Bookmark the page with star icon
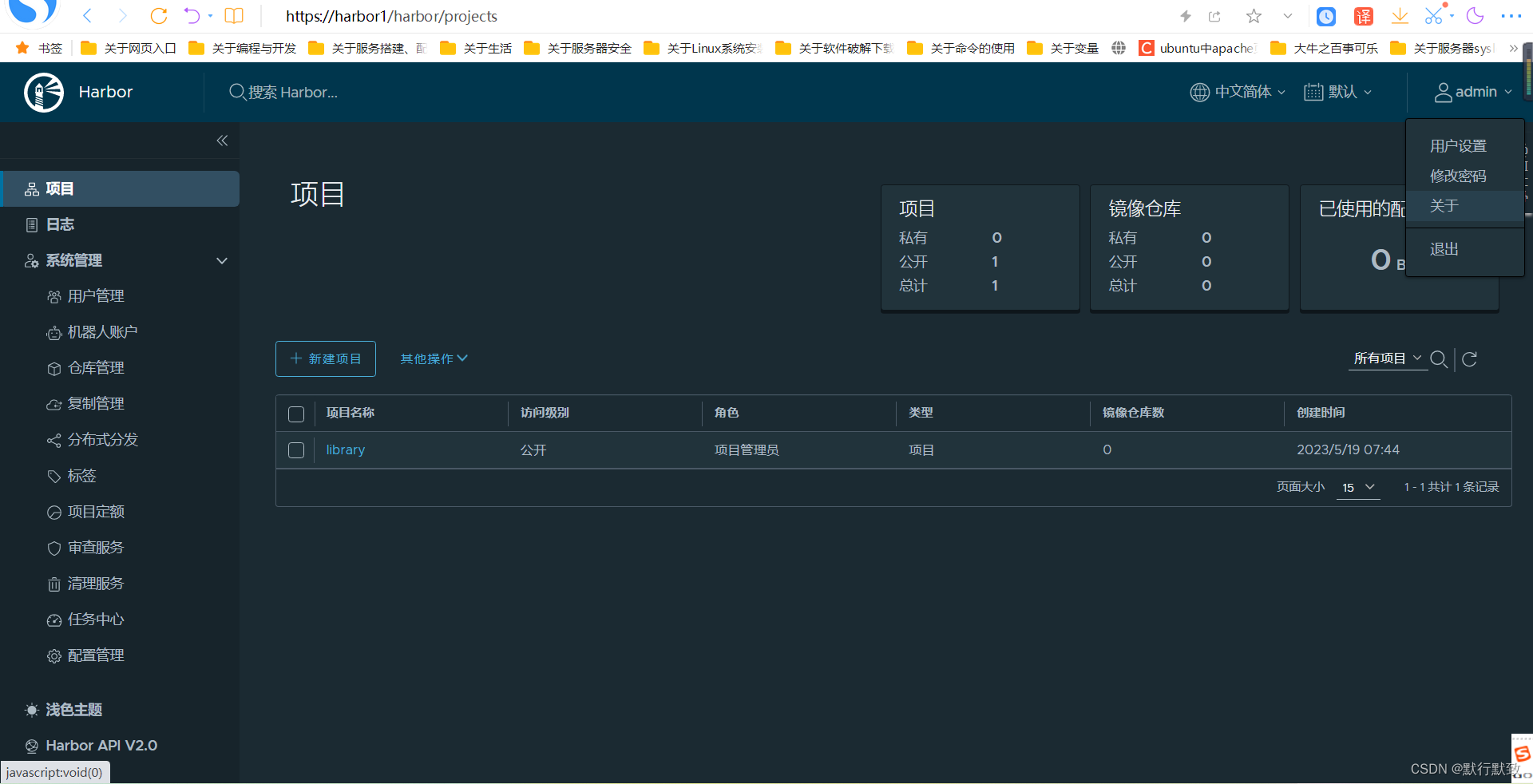 coord(1254,16)
